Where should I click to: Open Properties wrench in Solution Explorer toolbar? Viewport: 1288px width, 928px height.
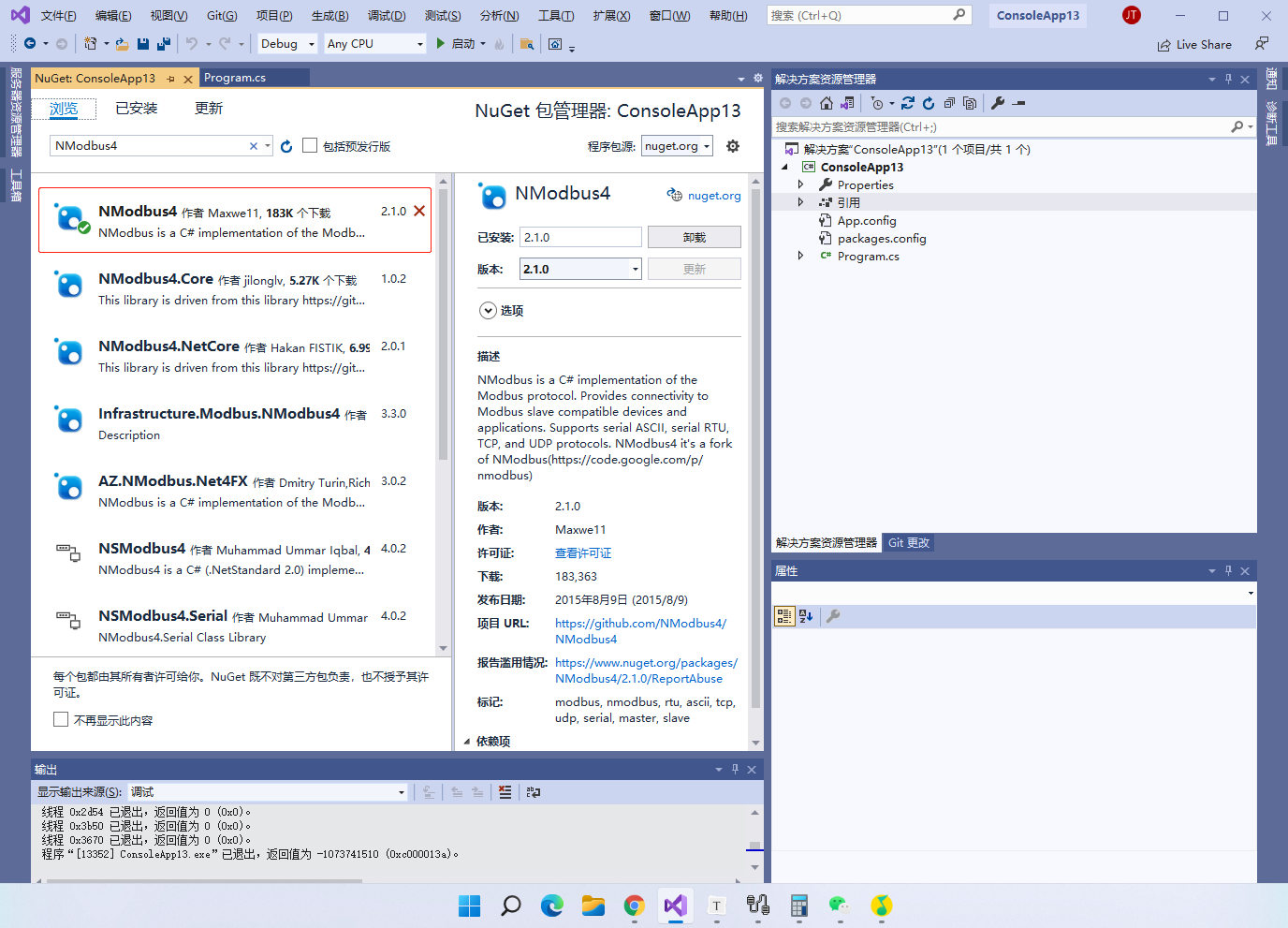coord(998,103)
